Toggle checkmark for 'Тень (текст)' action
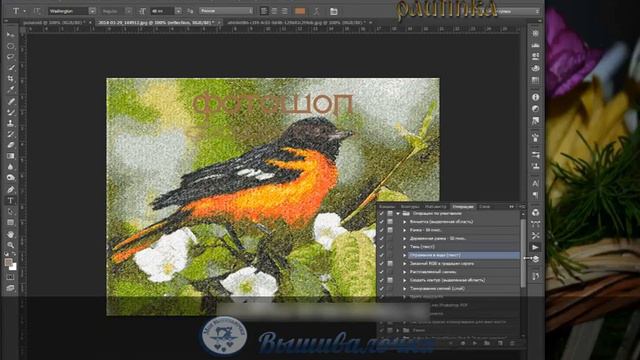The width and height of the screenshot is (640, 360). (382, 247)
